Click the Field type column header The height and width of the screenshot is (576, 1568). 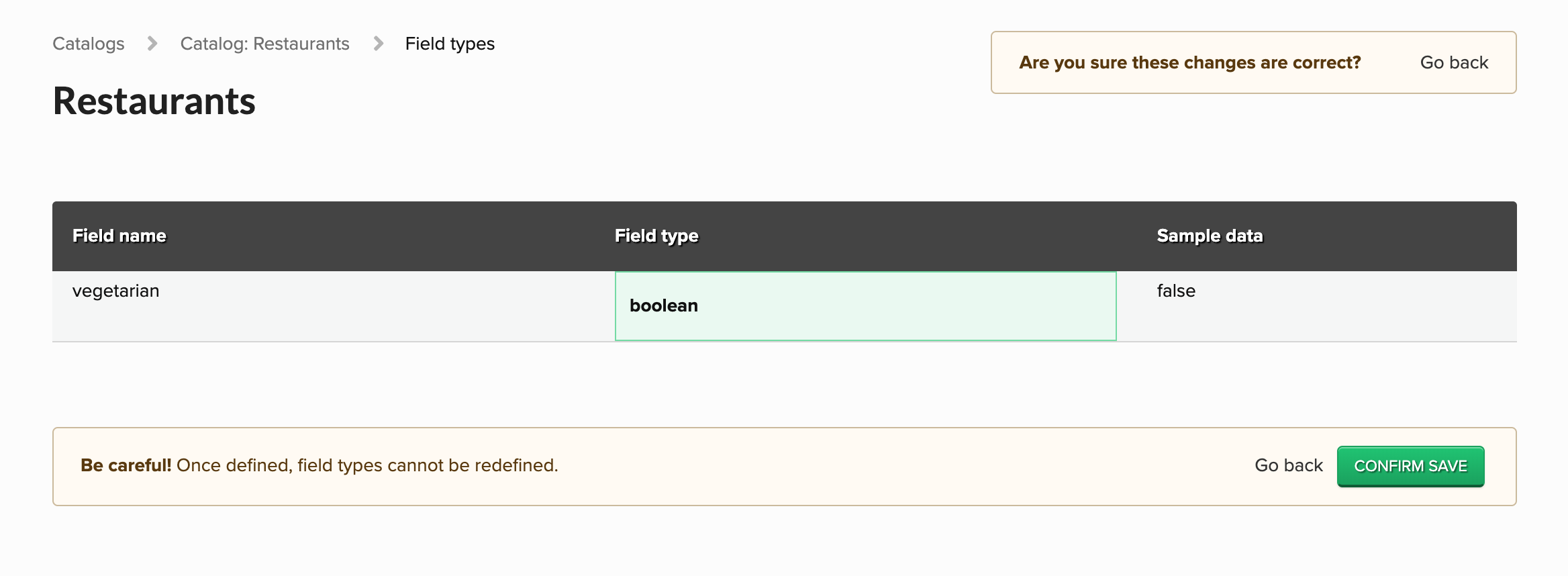pyautogui.click(x=657, y=236)
